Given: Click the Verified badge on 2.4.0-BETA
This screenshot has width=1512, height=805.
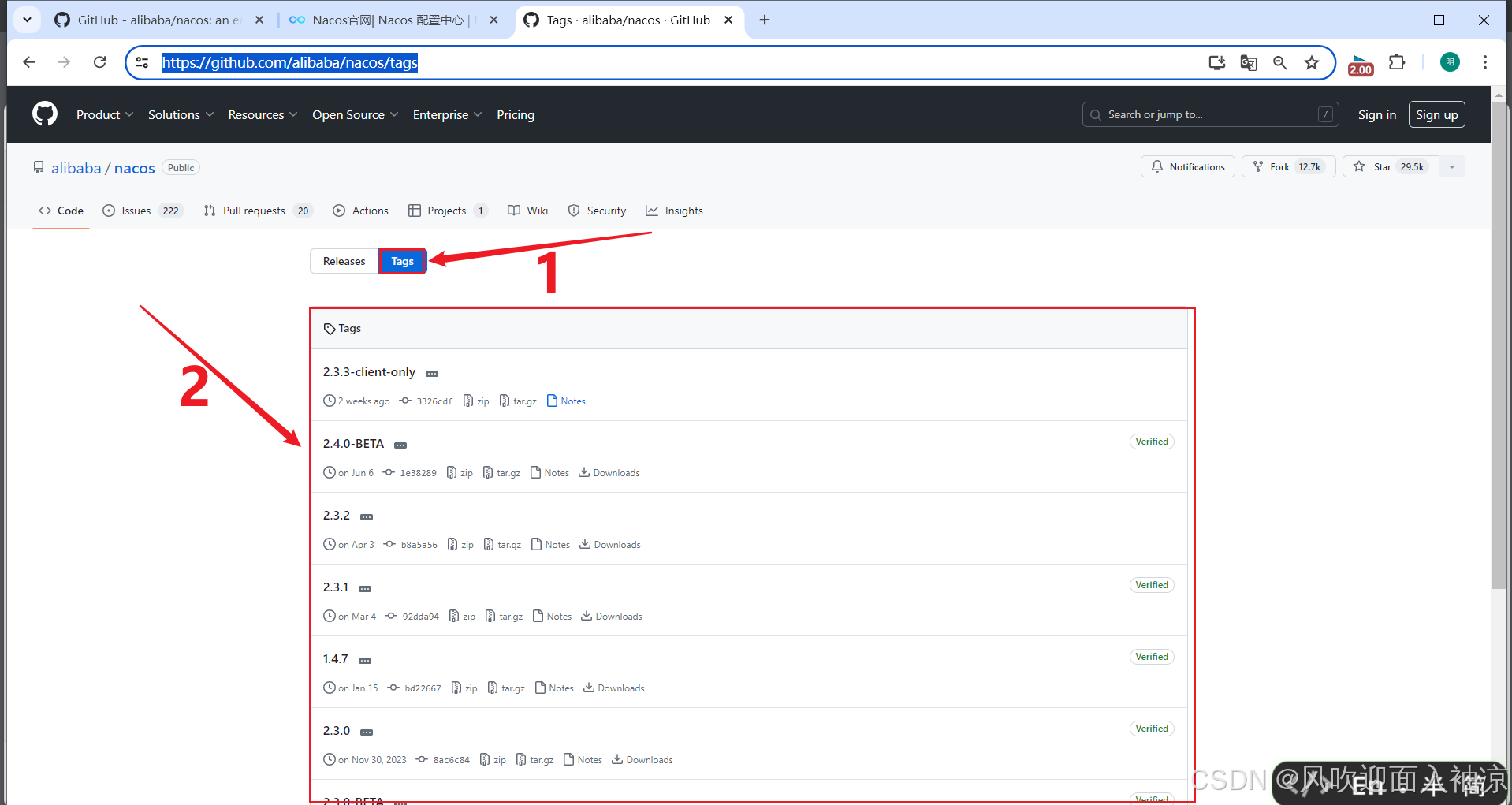Looking at the screenshot, I should tap(1152, 442).
